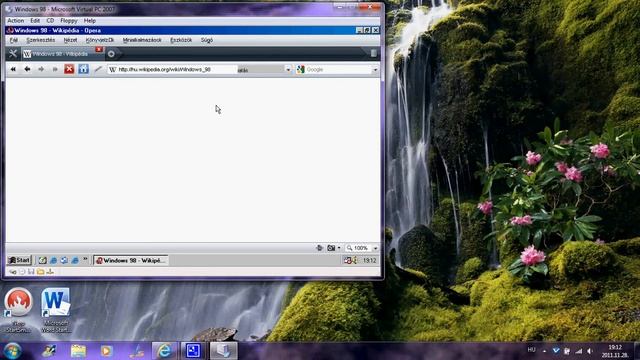Expand the quick launch overflow chevron

pos(85,259)
